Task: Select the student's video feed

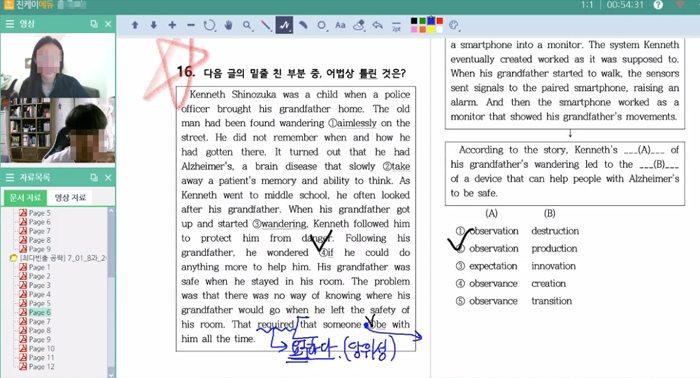Action: click(x=58, y=130)
